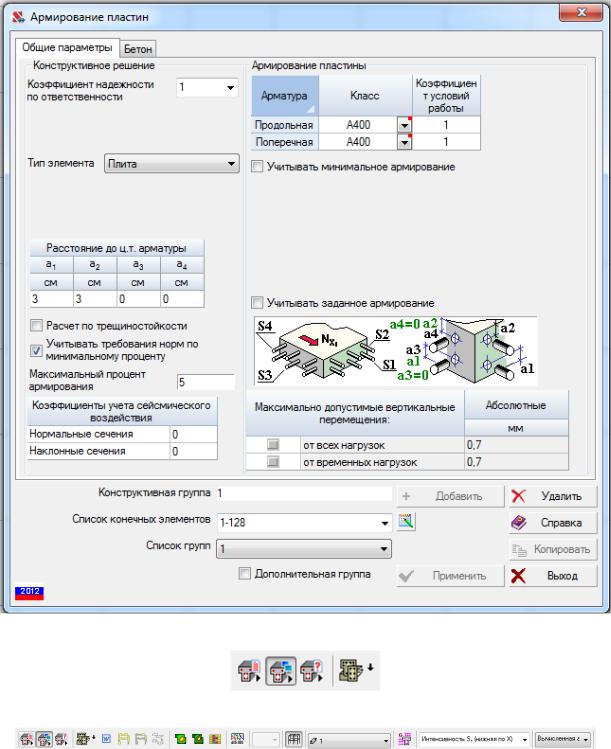Click second yellow frame icon in toolbar strip
The image size is (611, 749).
click(141, 739)
